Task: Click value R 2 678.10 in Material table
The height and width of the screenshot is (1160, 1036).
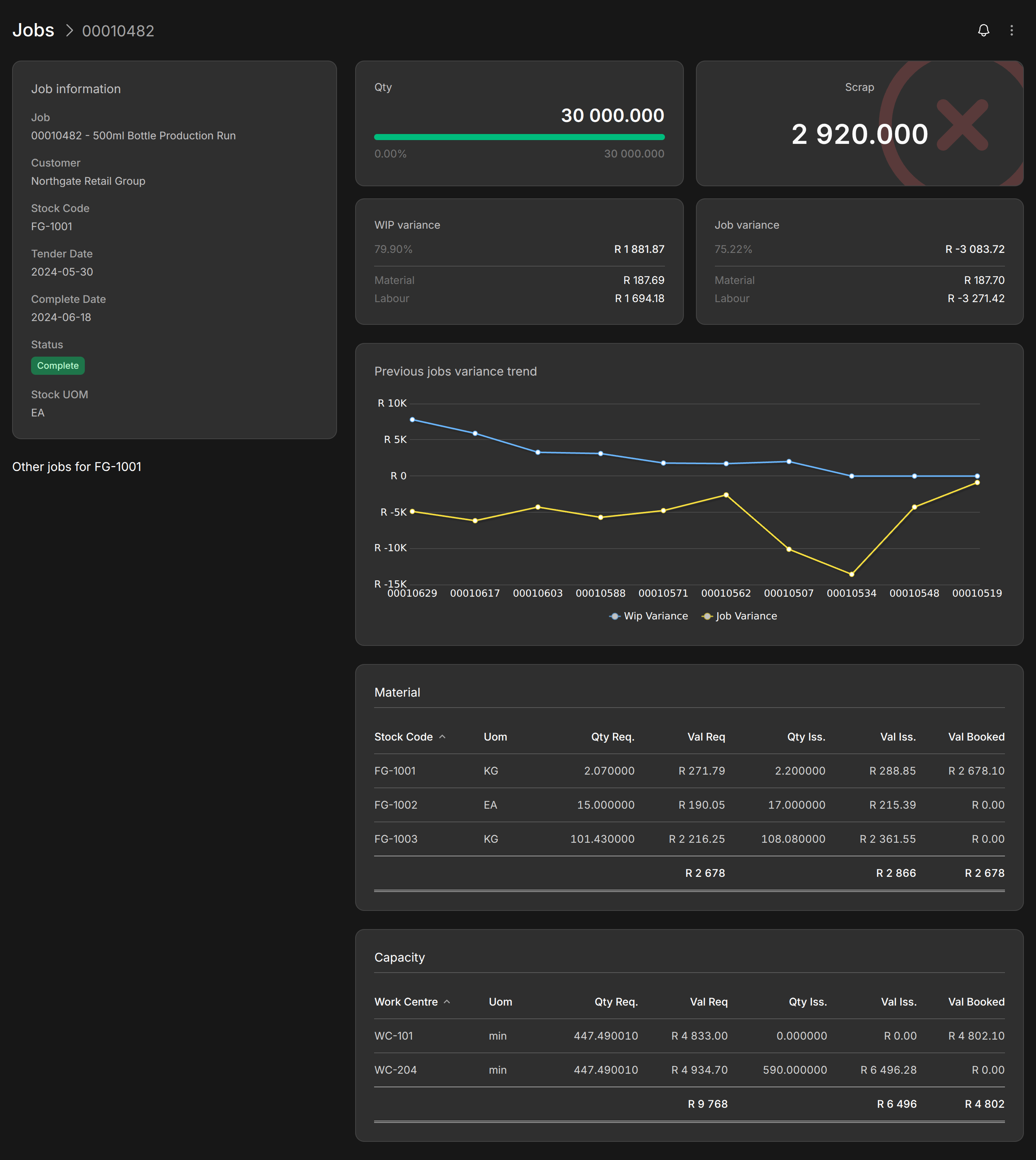Action: (x=976, y=771)
